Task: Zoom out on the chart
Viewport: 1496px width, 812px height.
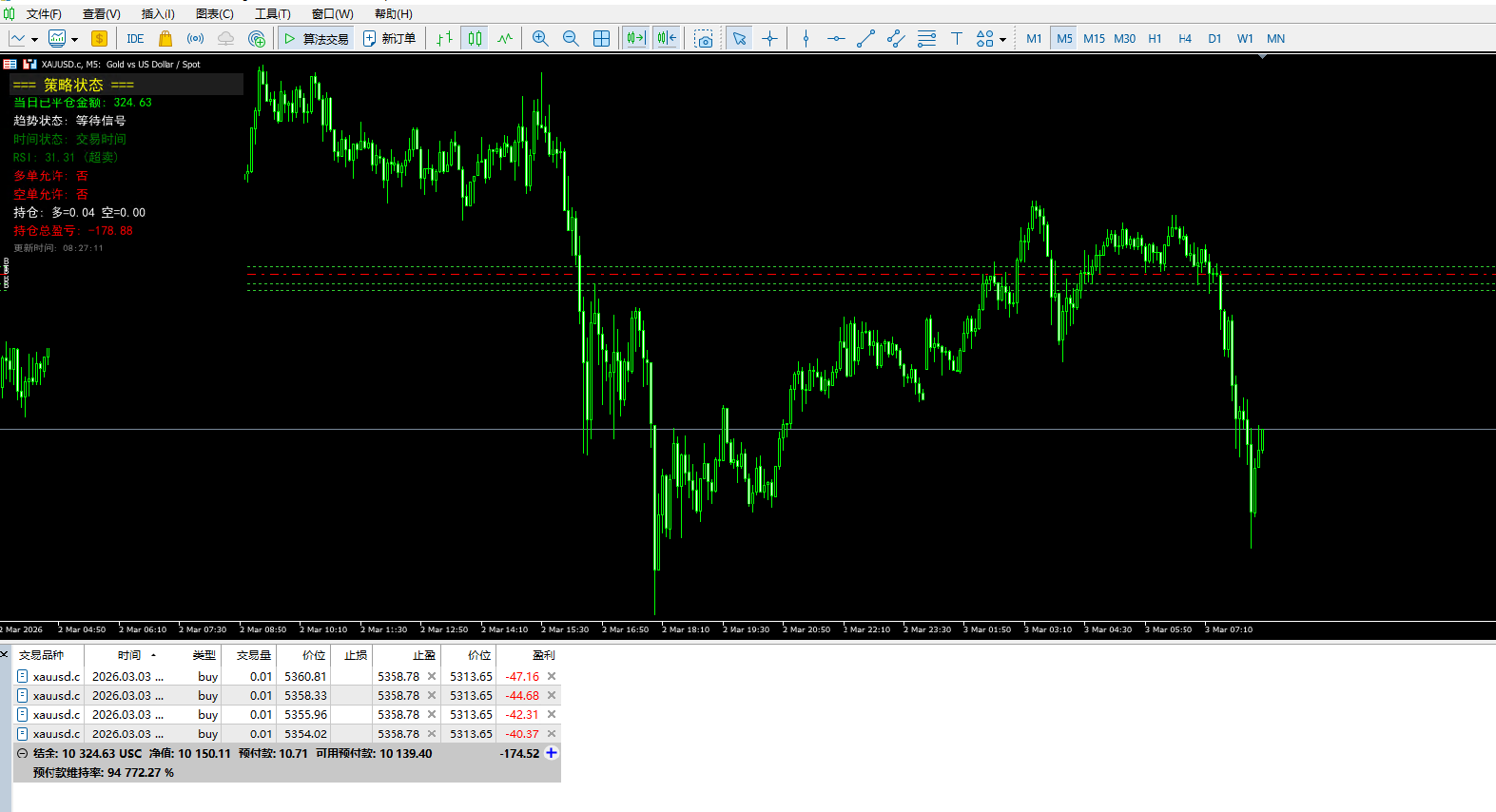Action: [571, 38]
